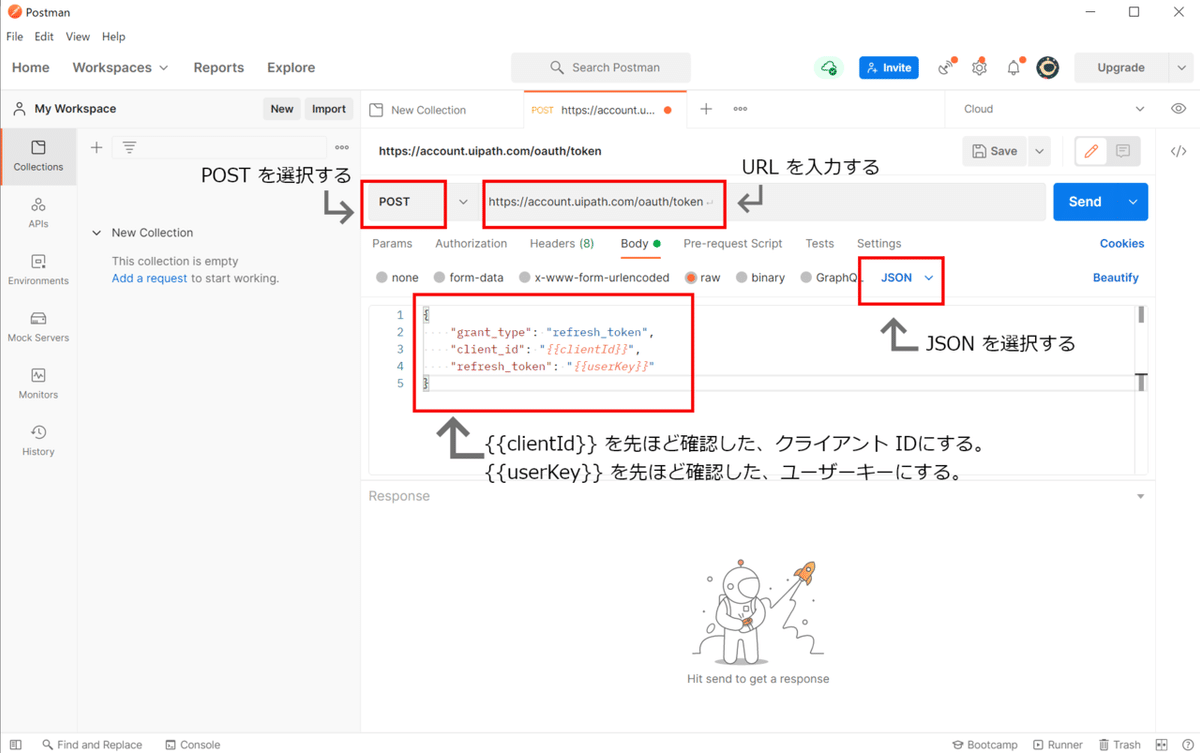The image size is (1200, 753).
Task: Open the JSON format dropdown
Action: (900, 277)
